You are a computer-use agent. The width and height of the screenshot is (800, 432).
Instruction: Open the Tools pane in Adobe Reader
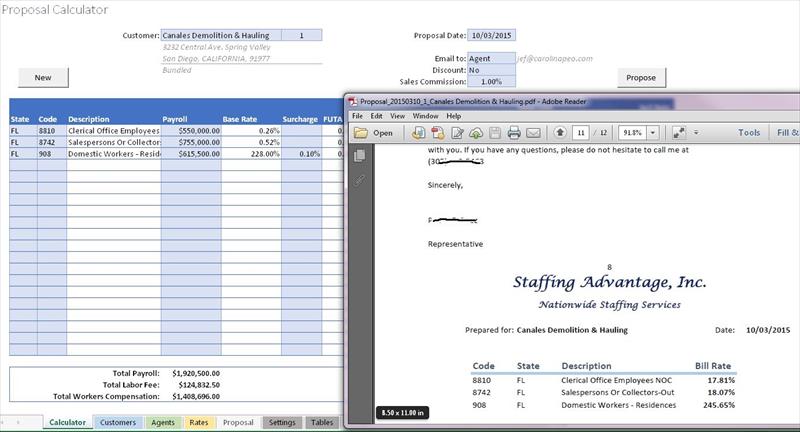coord(749,133)
